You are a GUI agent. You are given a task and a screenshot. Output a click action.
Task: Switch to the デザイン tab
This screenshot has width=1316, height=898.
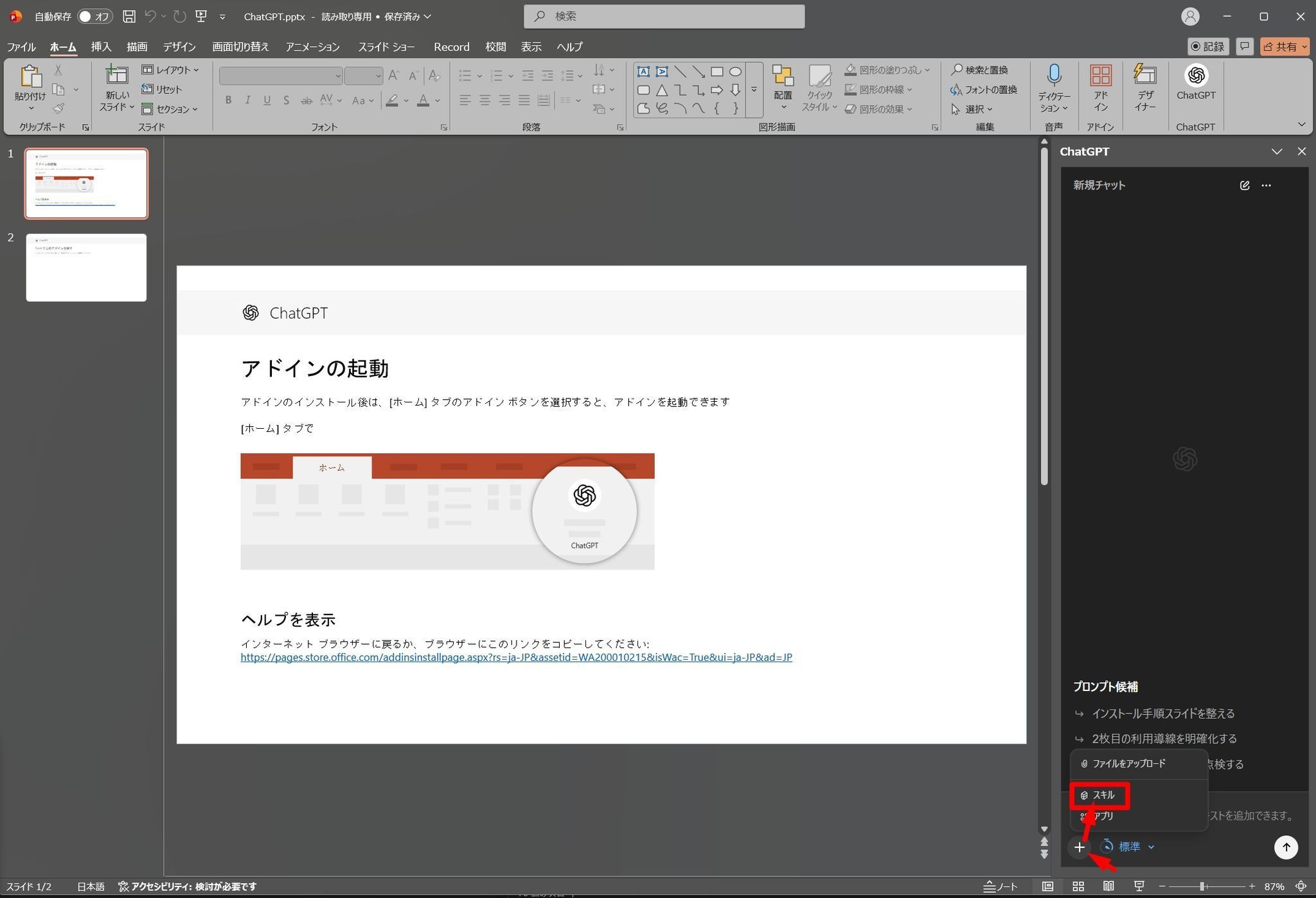pyautogui.click(x=179, y=46)
